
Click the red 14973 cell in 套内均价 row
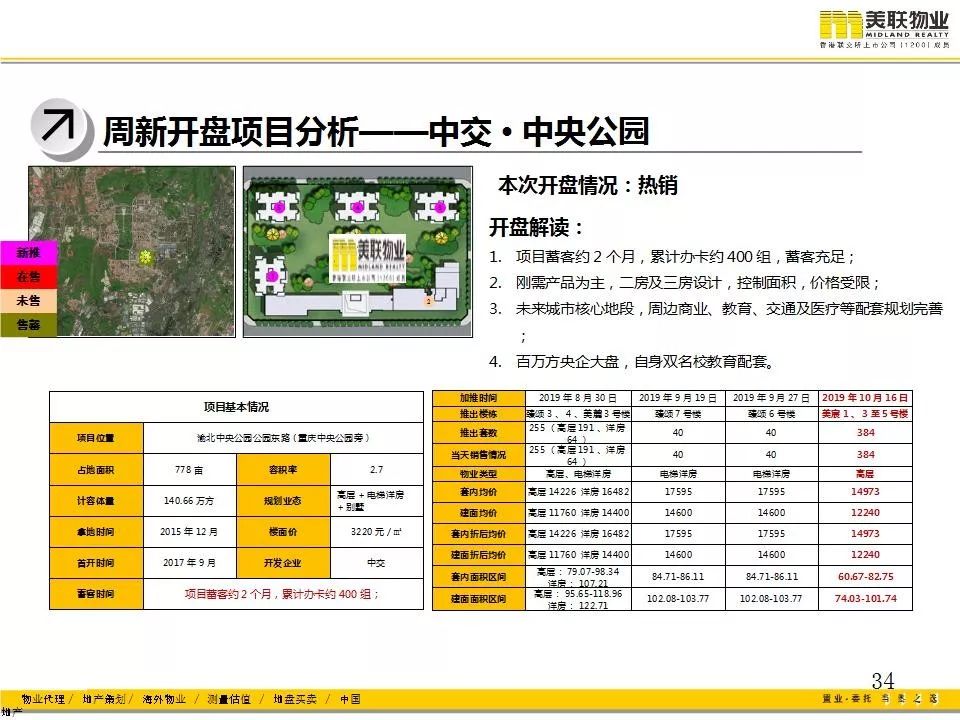coord(865,492)
